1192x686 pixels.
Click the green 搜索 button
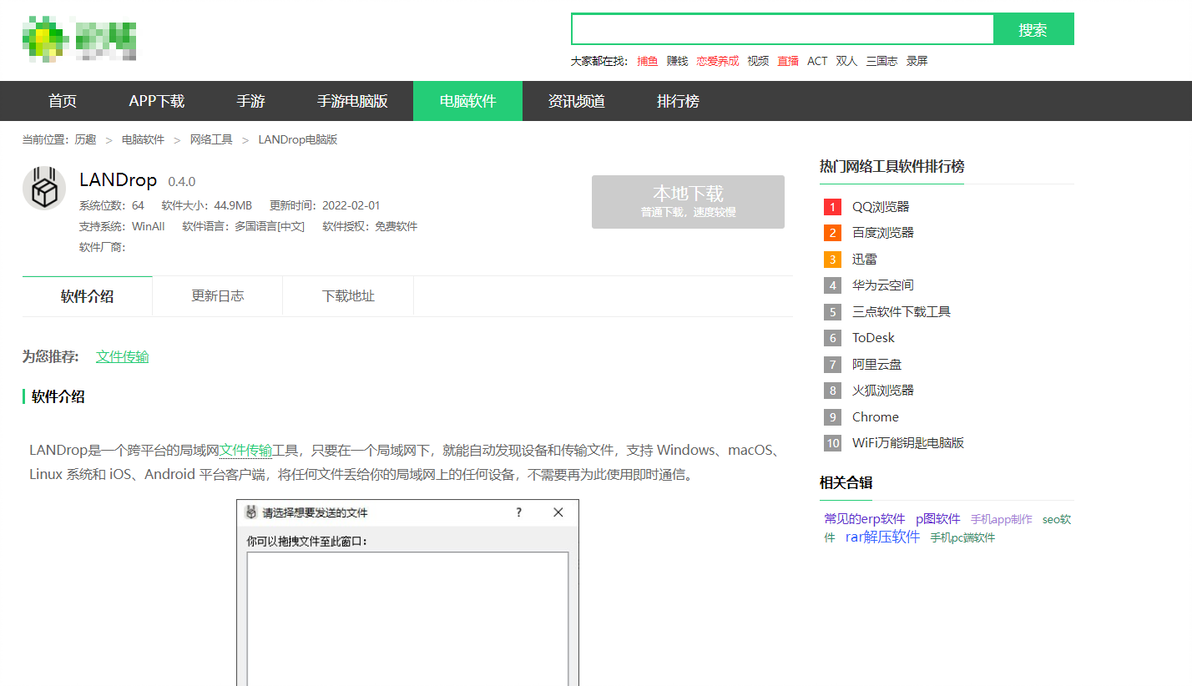click(x=1033, y=29)
